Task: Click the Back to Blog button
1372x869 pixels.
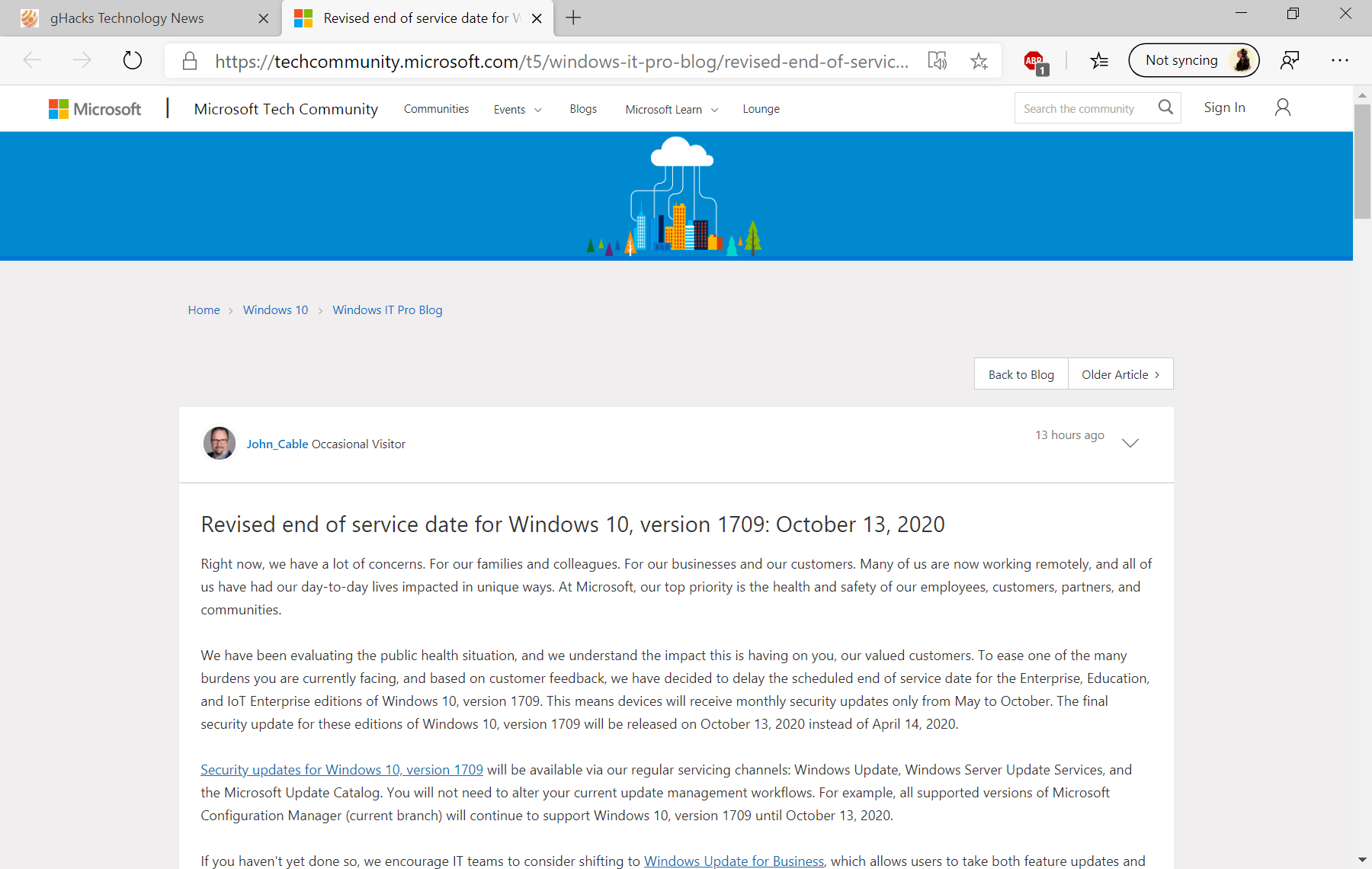Action: point(1021,374)
